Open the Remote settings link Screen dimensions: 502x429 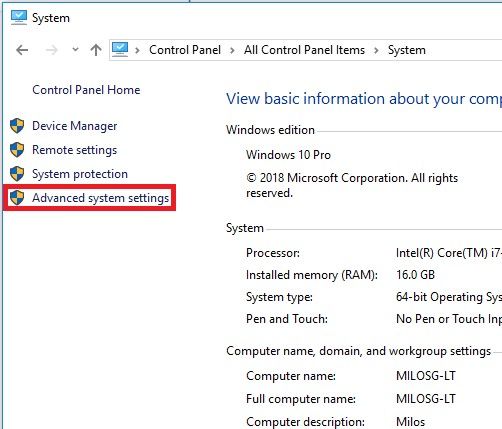75,150
